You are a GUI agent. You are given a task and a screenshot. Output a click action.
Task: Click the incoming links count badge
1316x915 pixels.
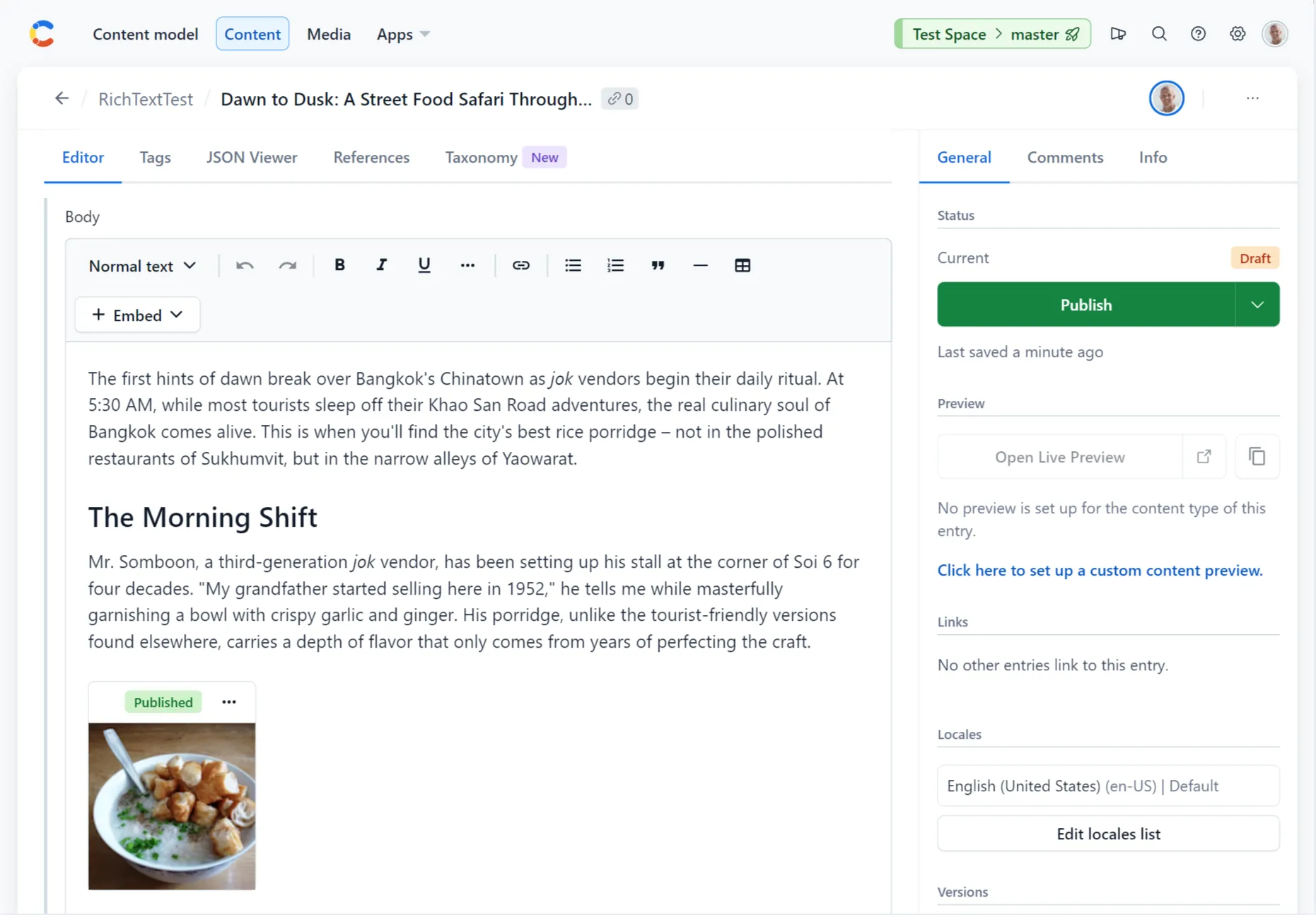point(620,99)
